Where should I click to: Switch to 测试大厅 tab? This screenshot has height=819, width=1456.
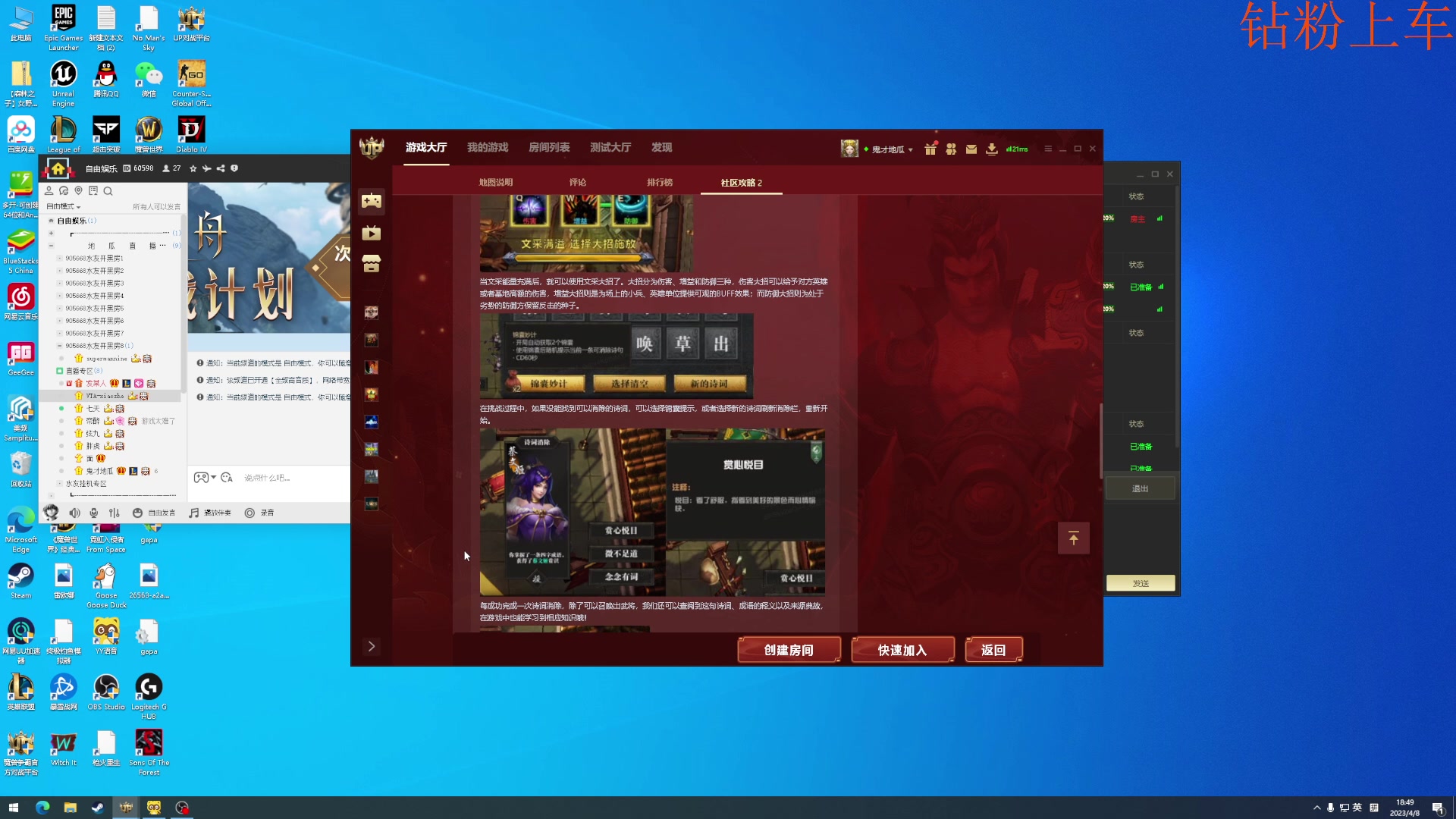610,147
